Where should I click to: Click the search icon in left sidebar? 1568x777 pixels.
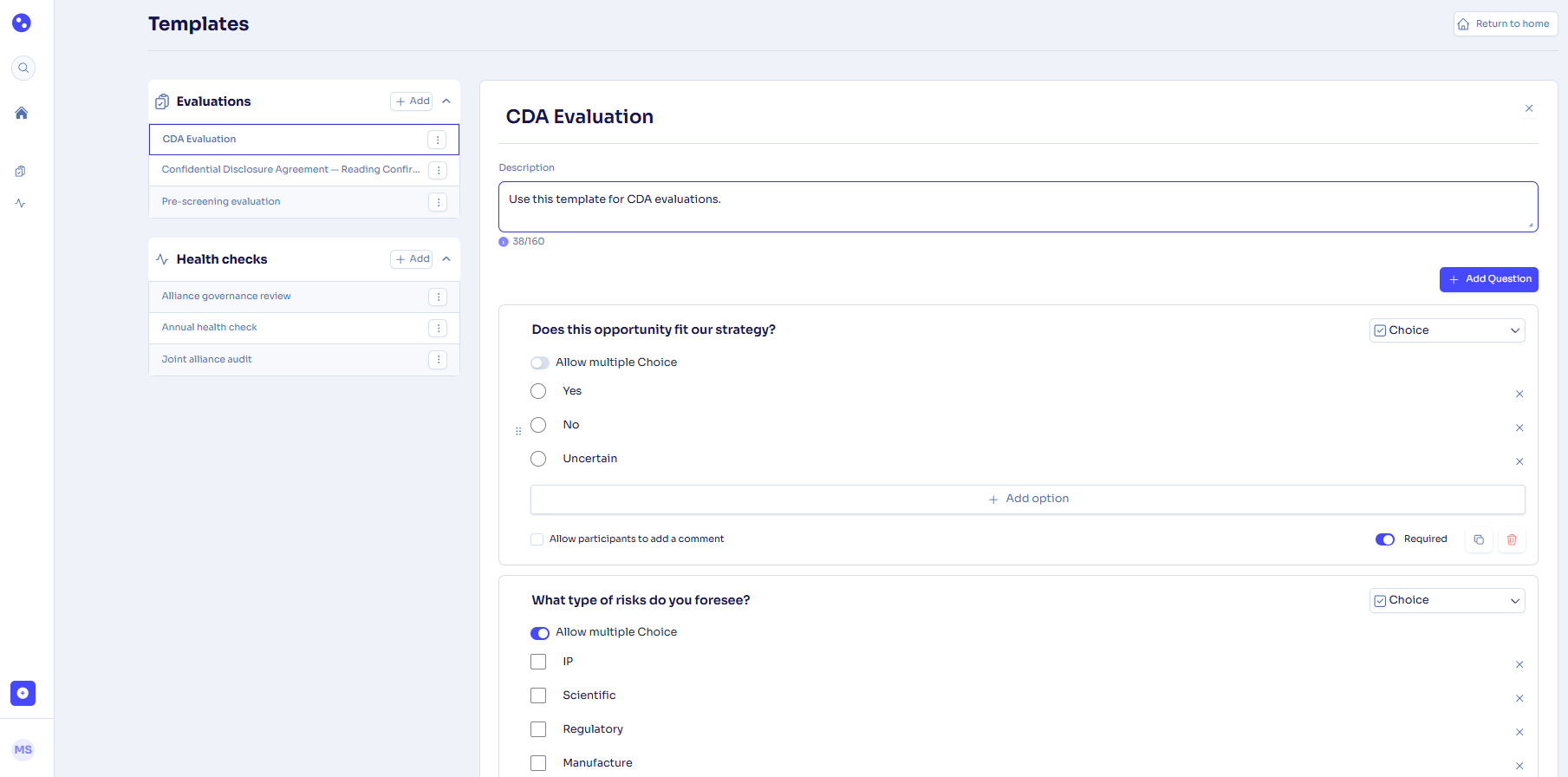(23, 68)
